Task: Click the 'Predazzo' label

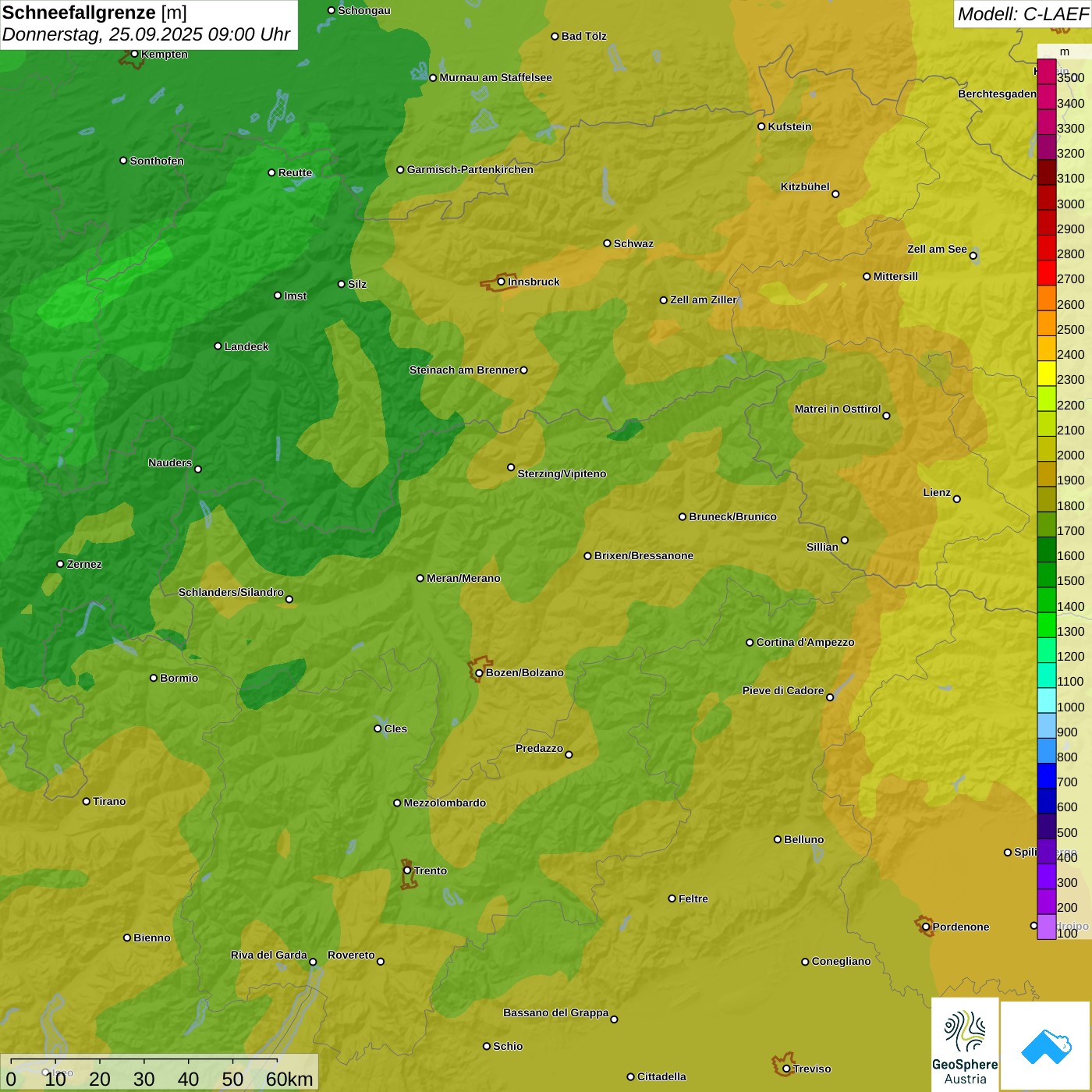Action: click(x=539, y=748)
